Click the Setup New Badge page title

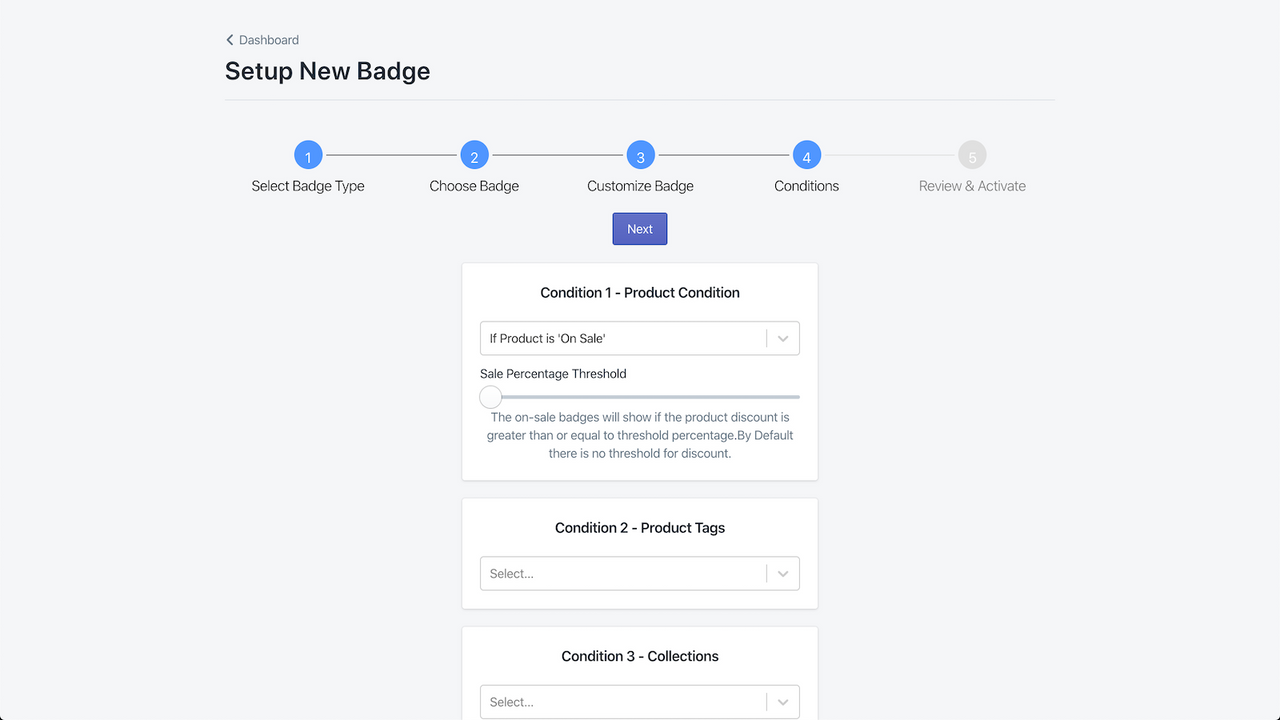[x=327, y=71]
